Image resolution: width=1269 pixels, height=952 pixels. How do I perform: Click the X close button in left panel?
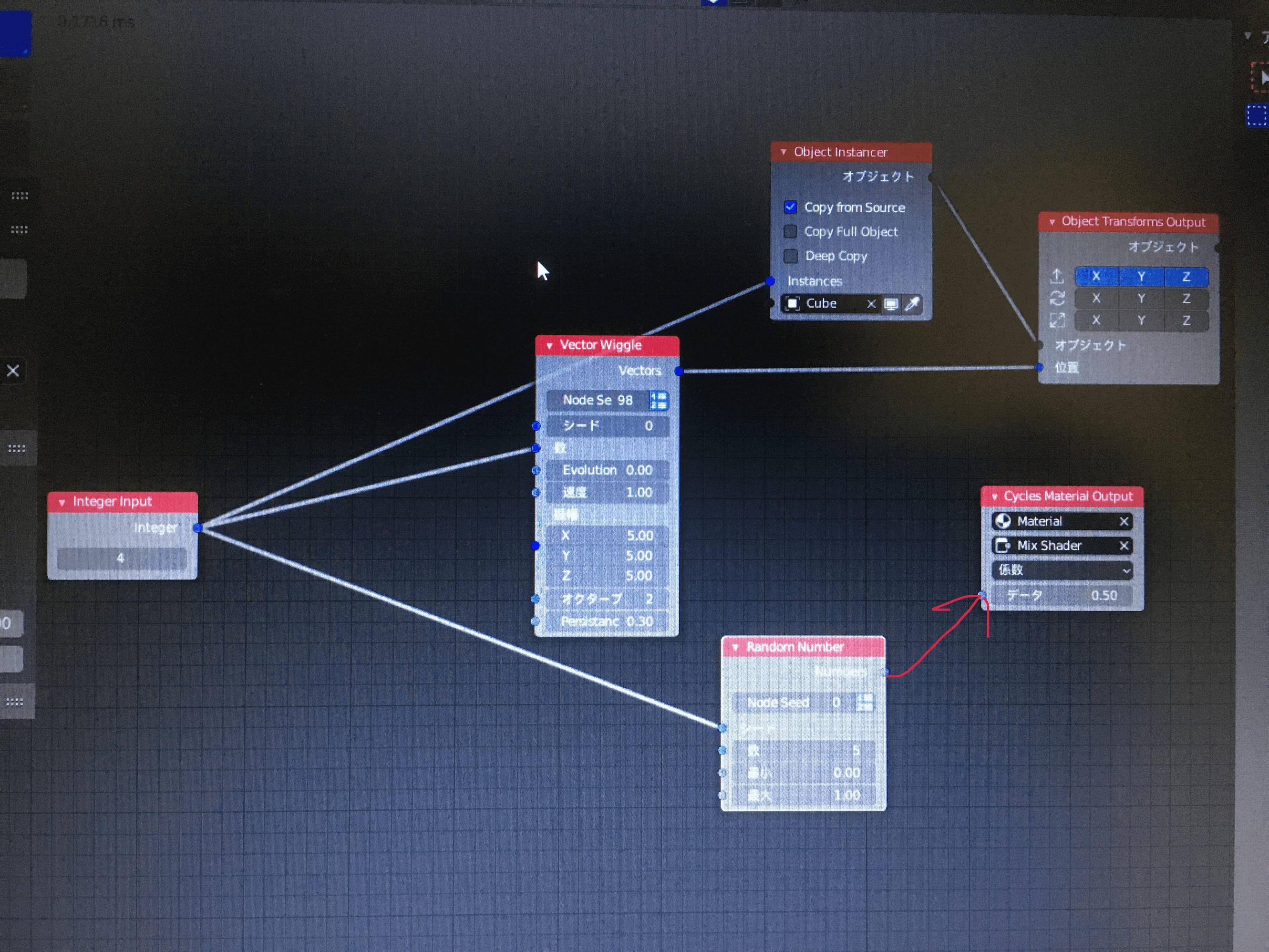click(x=12, y=371)
